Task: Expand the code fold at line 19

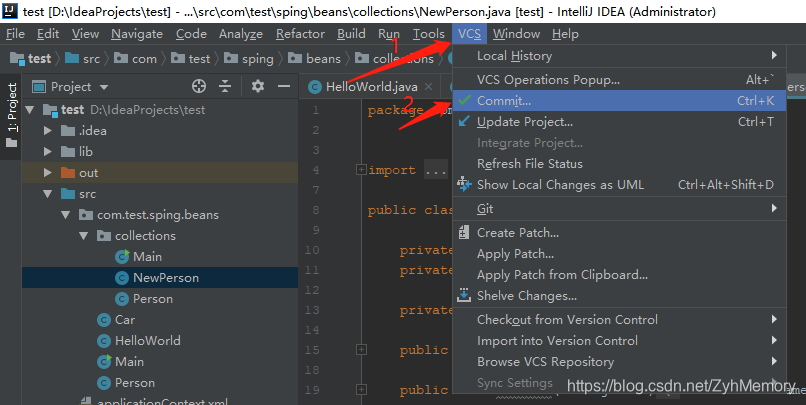Action: pos(361,390)
